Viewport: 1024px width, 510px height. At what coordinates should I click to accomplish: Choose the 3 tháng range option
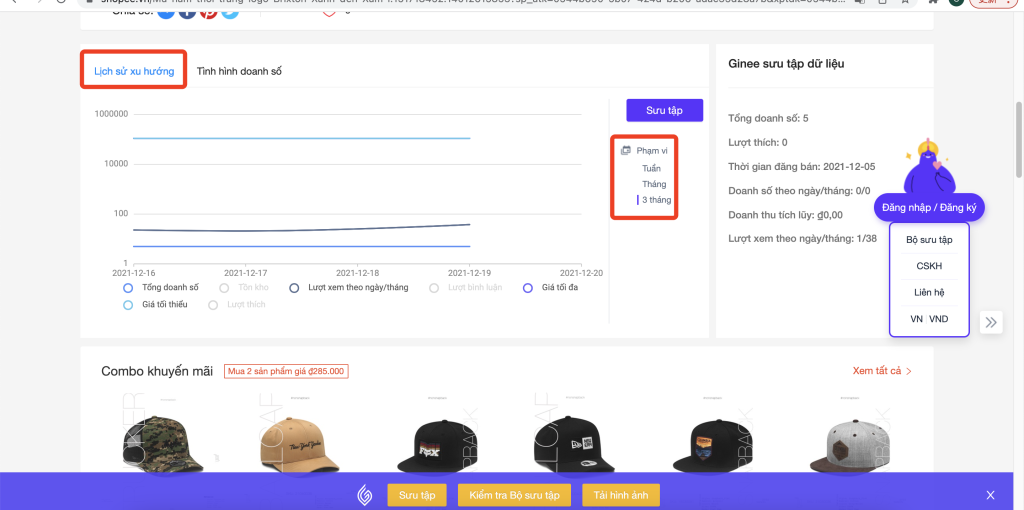pos(656,200)
